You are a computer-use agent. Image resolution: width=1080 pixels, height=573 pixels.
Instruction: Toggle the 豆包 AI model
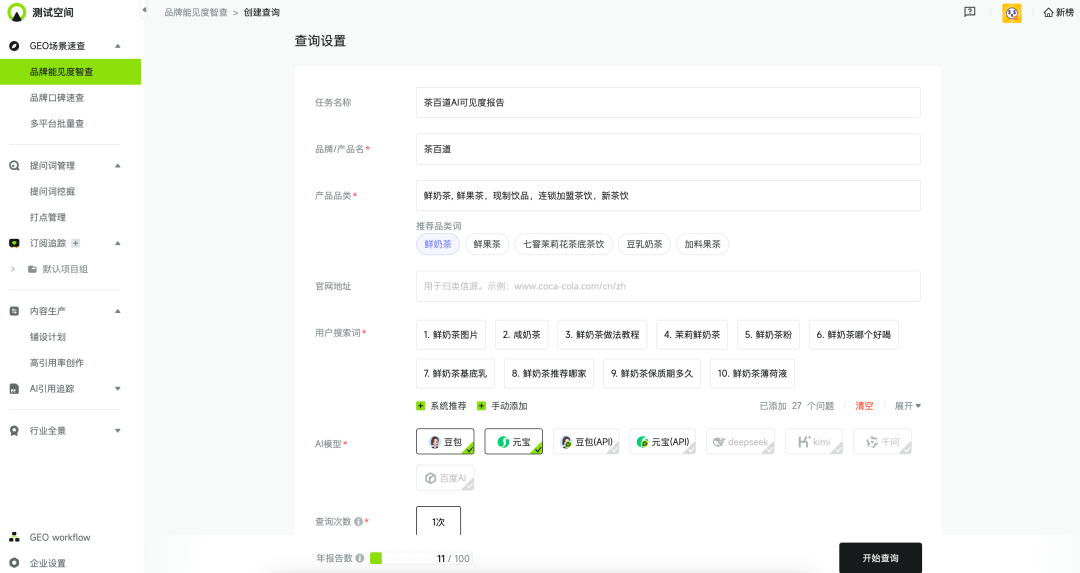445,441
